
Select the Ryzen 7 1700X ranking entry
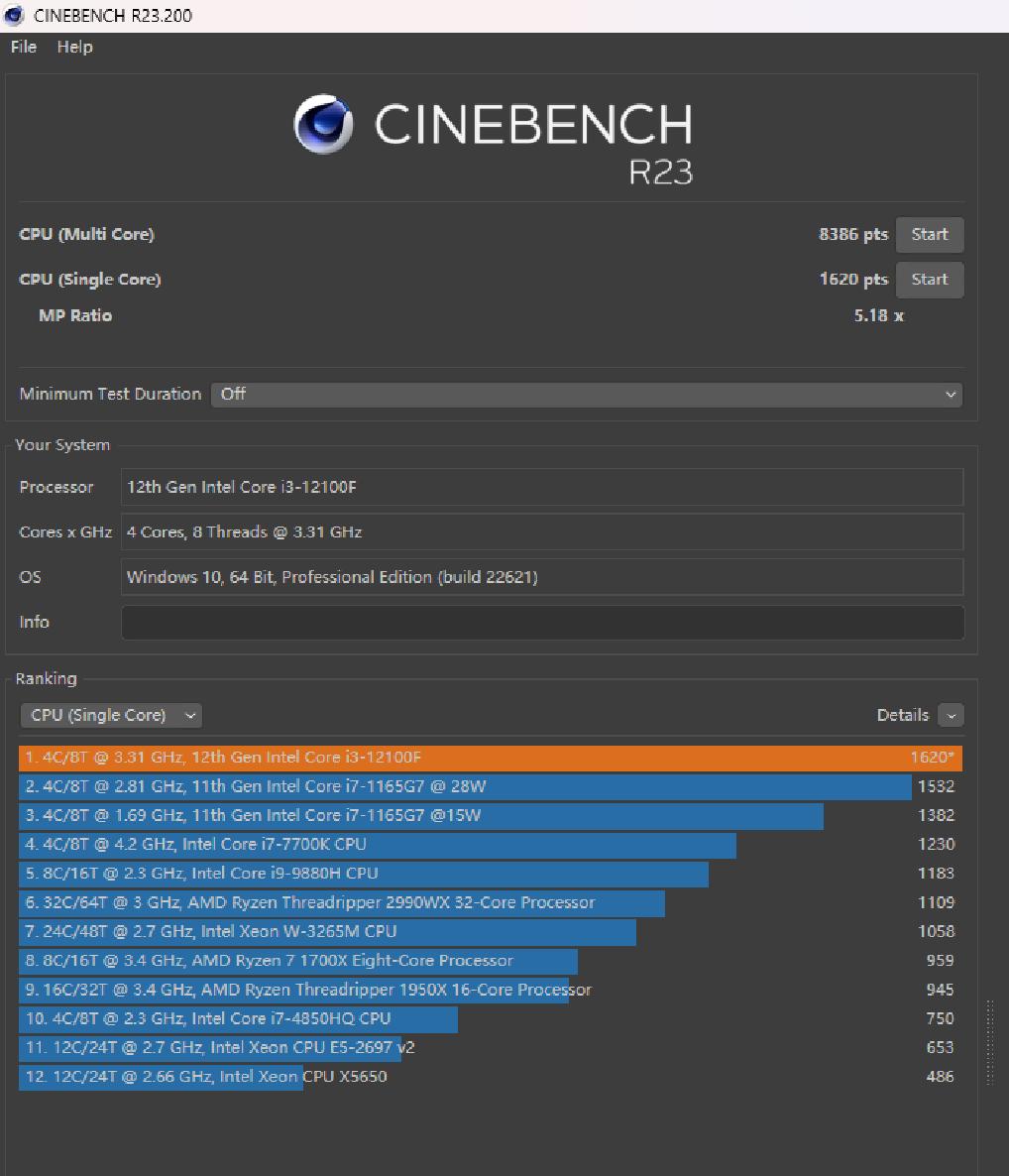(297, 960)
